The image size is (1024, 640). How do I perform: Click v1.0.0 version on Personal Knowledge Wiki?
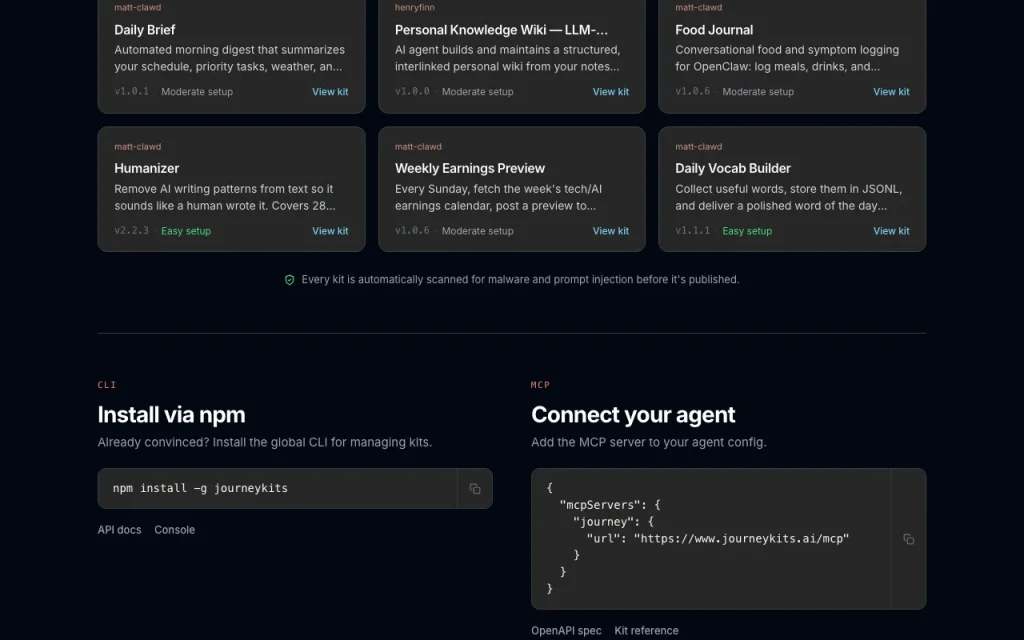coord(412,92)
